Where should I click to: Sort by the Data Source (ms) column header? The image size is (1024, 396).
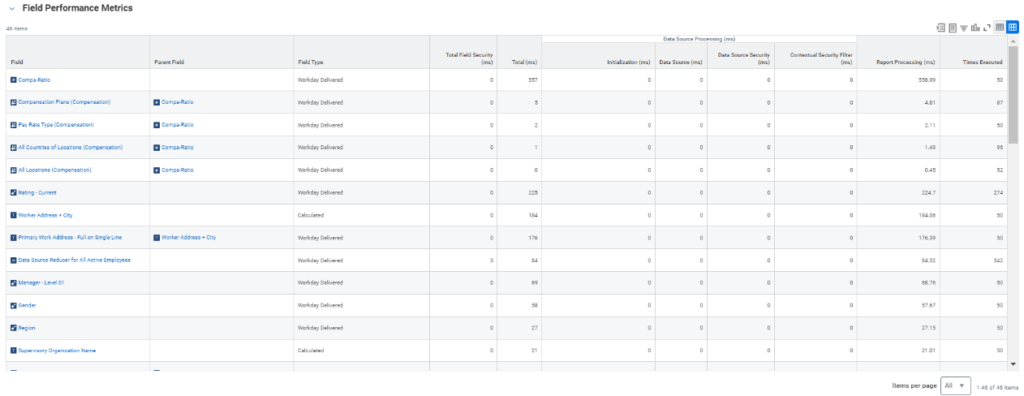(680, 63)
